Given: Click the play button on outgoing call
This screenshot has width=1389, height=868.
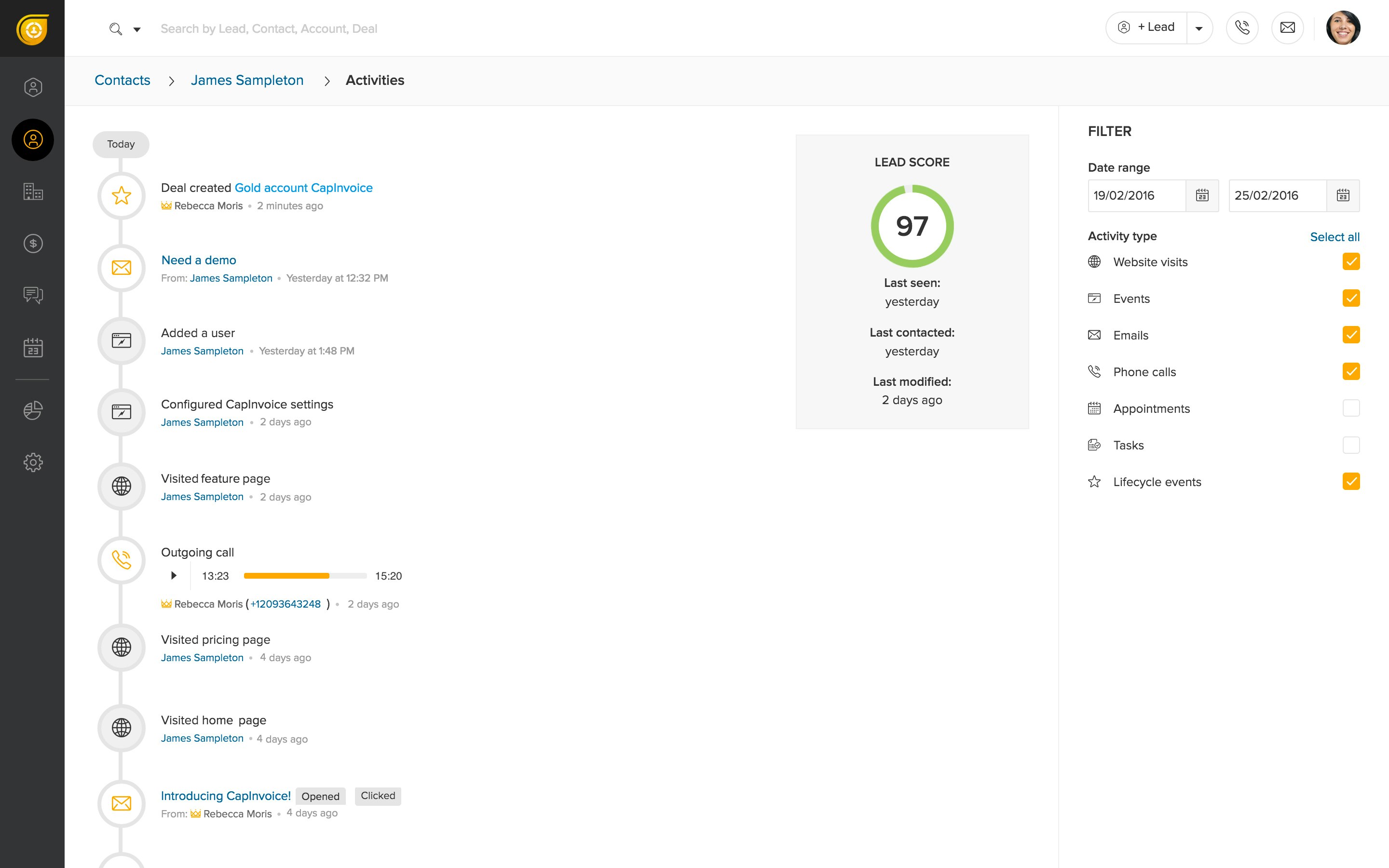Looking at the screenshot, I should 173,575.
